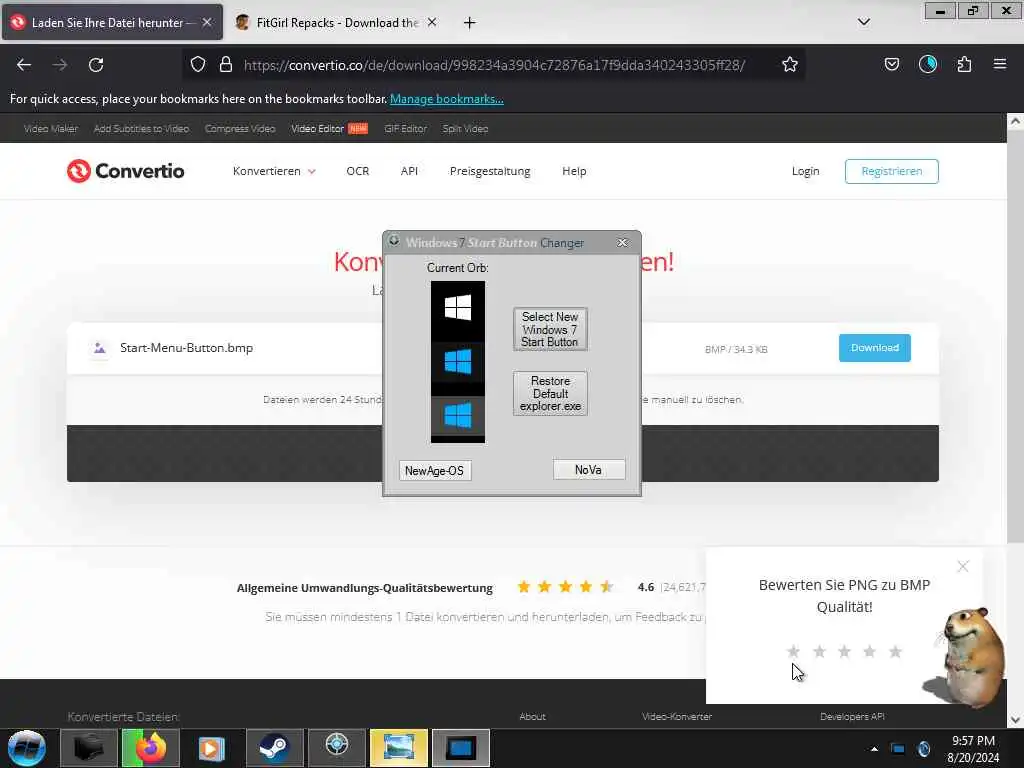Rate five stars in rating popup

pos(895,651)
